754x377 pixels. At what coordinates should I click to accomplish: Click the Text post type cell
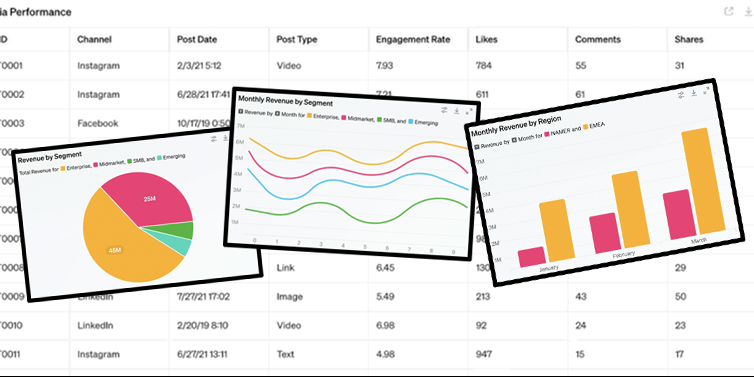[285, 354]
